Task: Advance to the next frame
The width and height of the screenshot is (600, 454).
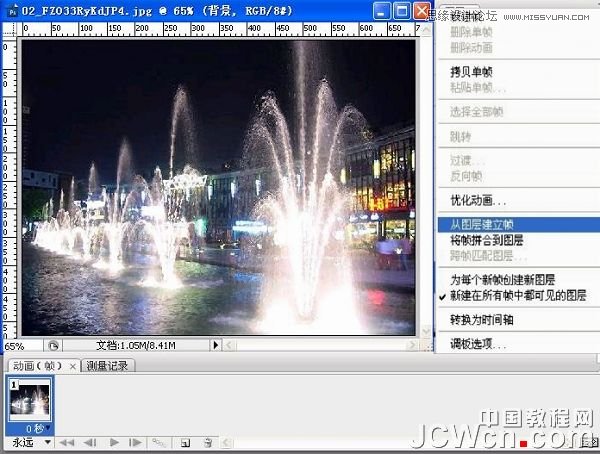Action: [x=132, y=442]
